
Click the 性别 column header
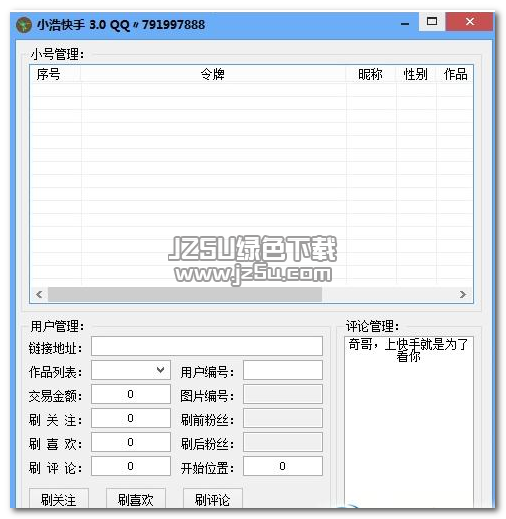point(416,74)
